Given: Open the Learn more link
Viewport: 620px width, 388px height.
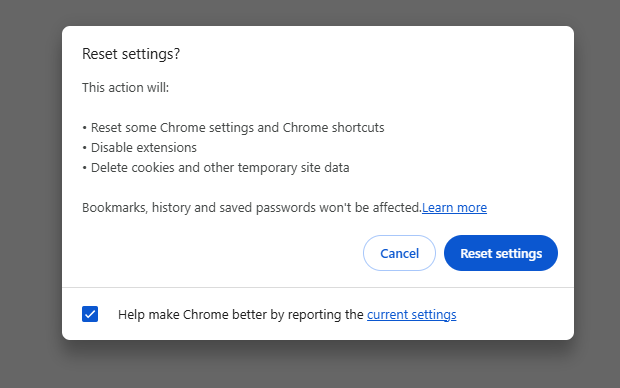Looking at the screenshot, I should point(454,208).
